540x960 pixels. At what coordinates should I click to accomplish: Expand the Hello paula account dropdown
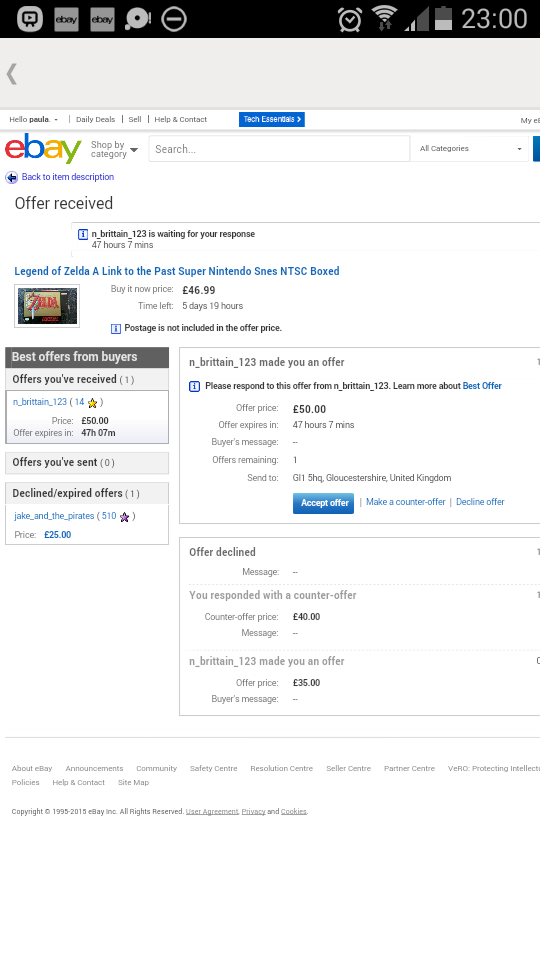coord(34,119)
